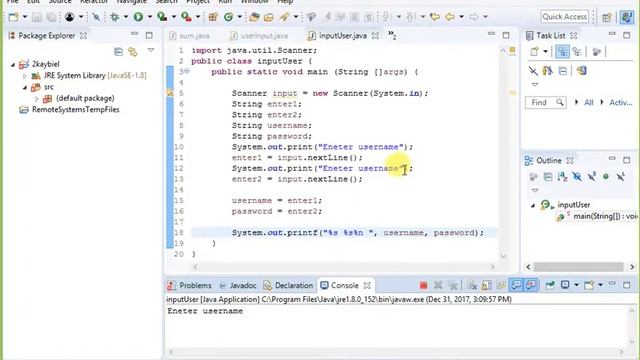
Task: Click the Find field in Task List
Action: pyautogui.click(x=545, y=102)
